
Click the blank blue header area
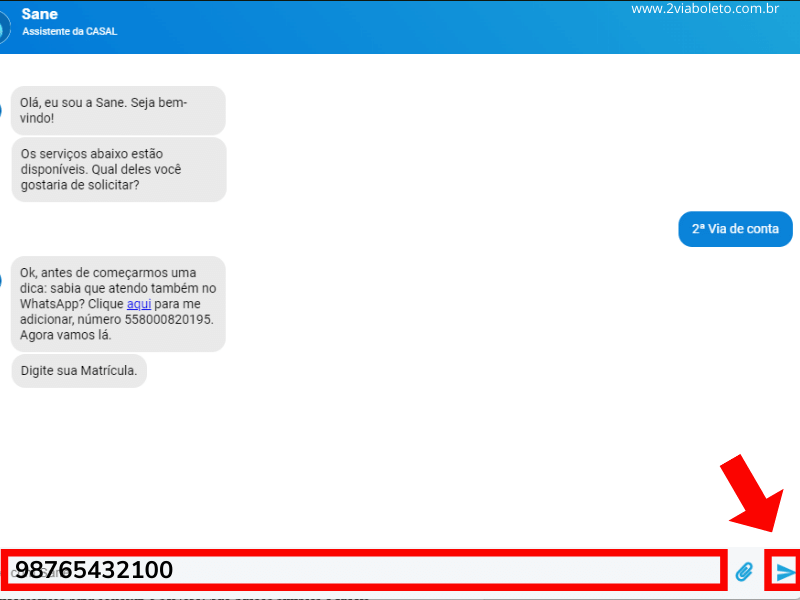pos(400,28)
